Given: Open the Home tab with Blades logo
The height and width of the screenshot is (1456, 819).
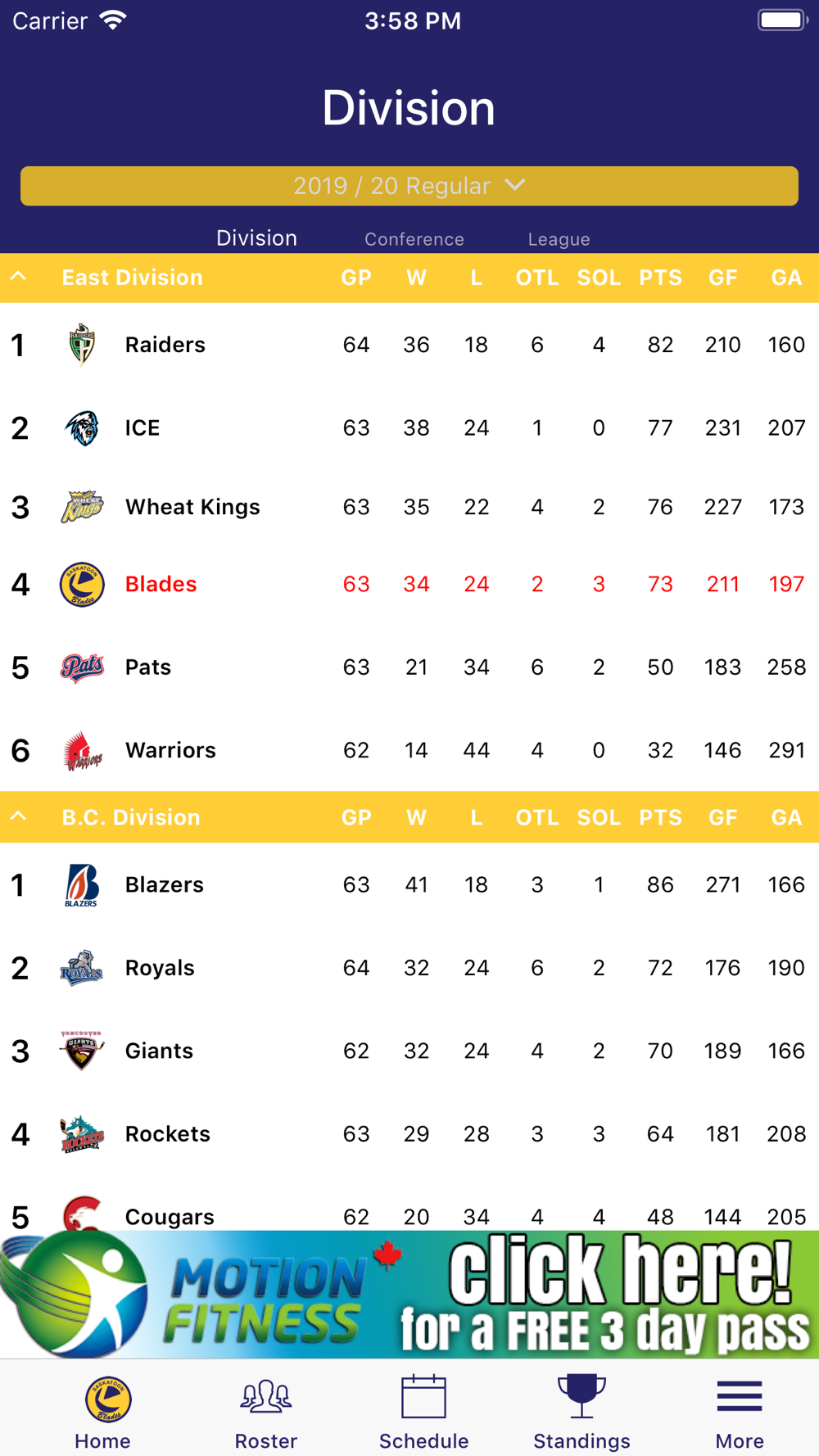Looking at the screenshot, I should pyautogui.click(x=104, y=1412).
